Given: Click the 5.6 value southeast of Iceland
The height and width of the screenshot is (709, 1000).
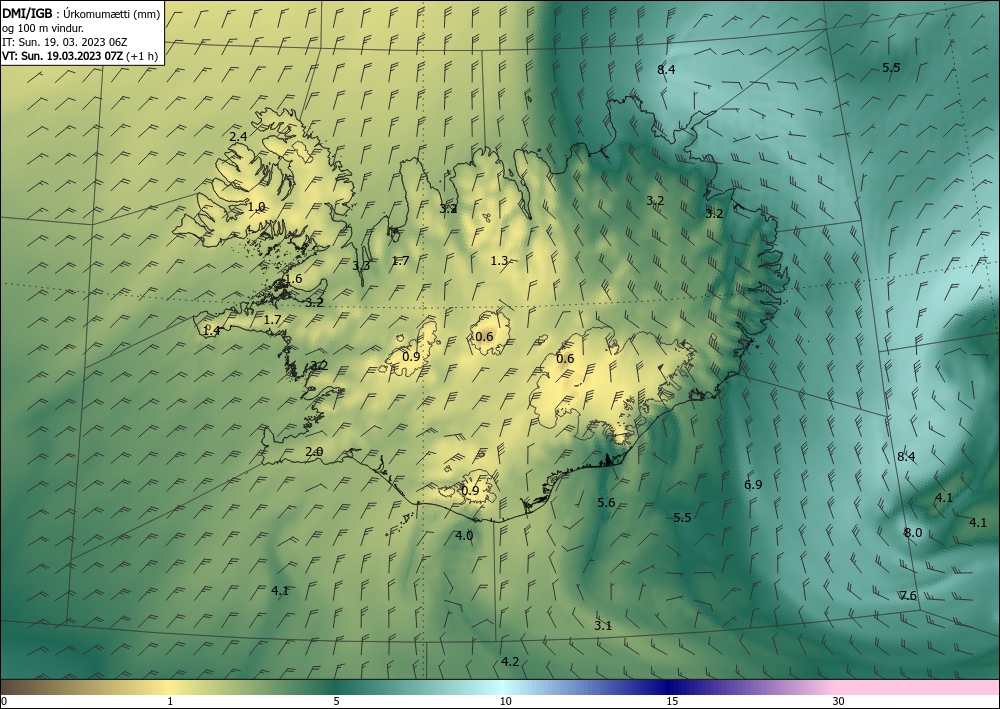Looking at the screenshot, I should 606,502.
